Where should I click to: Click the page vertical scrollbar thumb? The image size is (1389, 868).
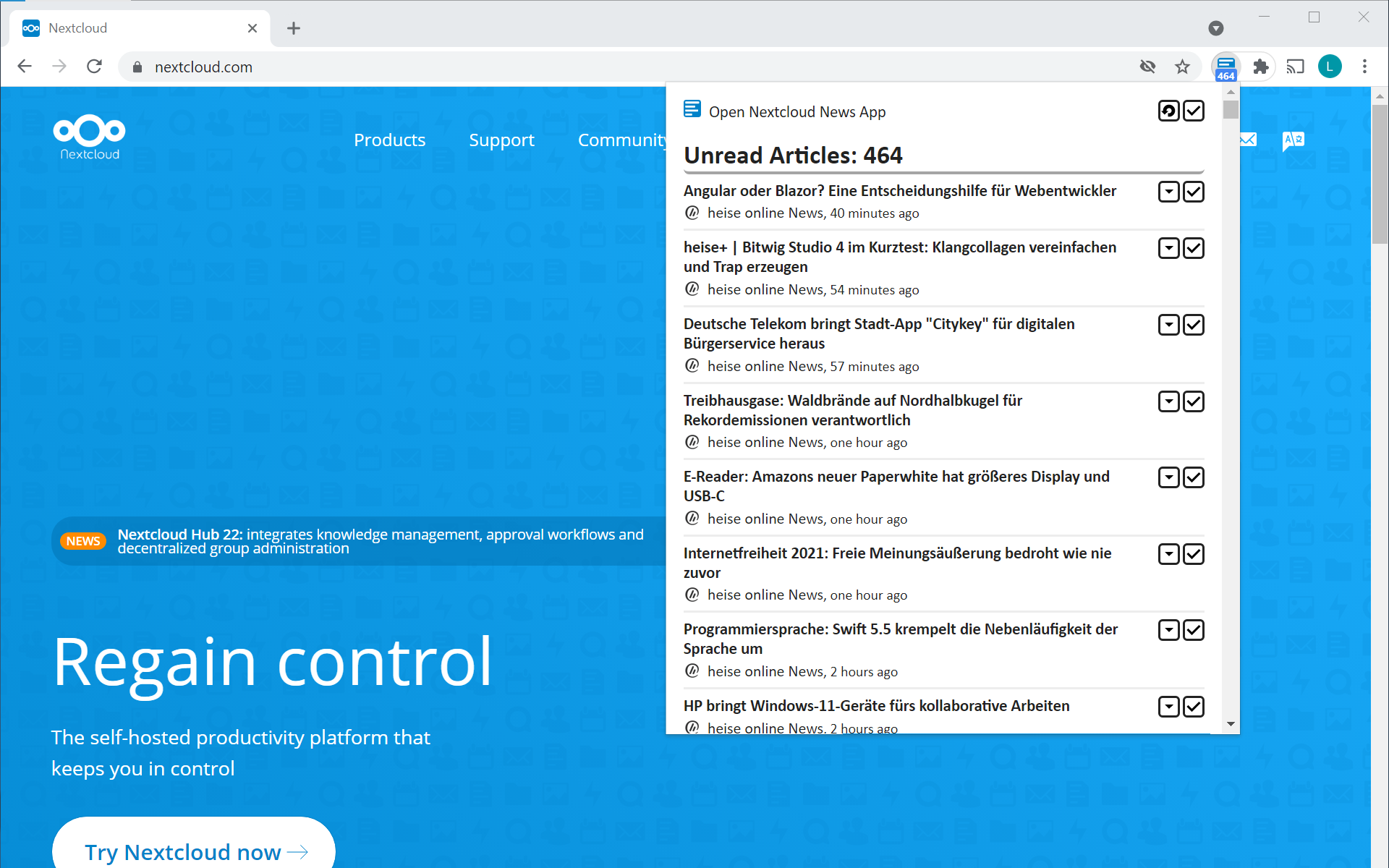pos(1380,174)
